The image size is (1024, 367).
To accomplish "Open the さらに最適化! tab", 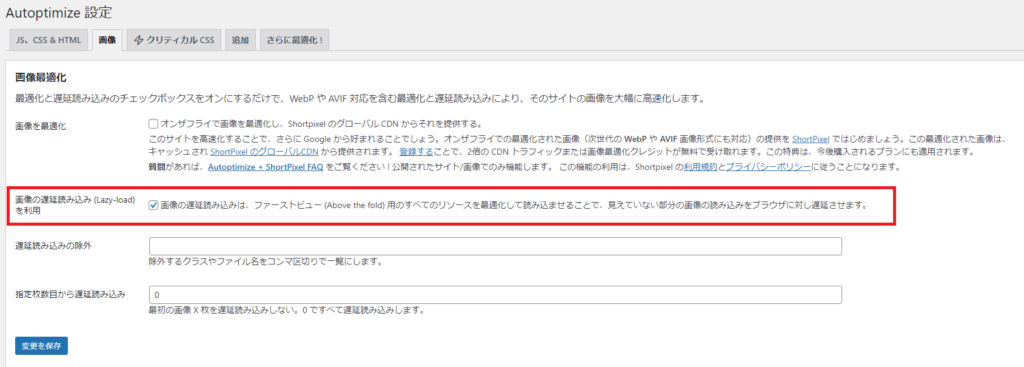I will (295, 40).
